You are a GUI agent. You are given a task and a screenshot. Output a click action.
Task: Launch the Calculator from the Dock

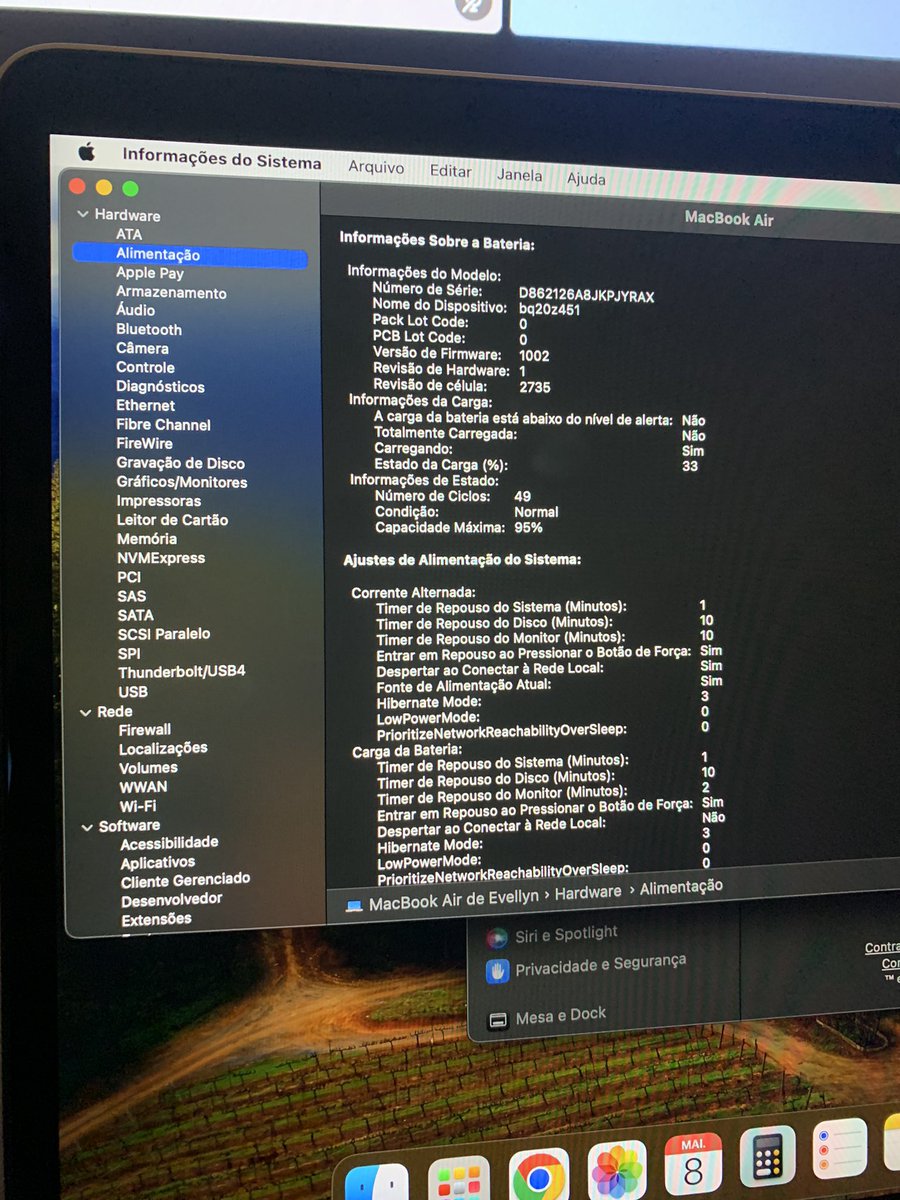pos(768,1156)
